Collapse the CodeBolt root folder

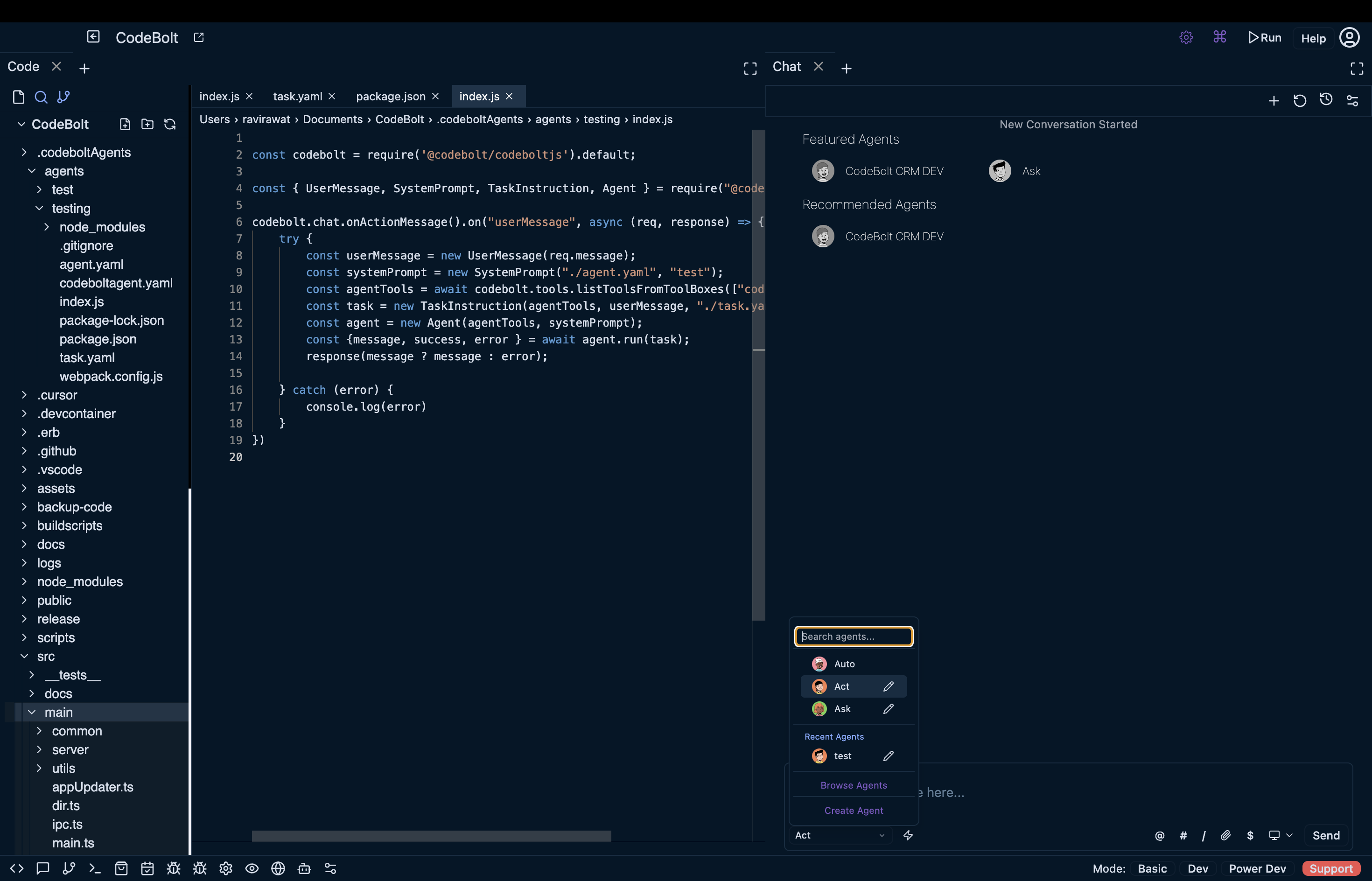point(21,124)
